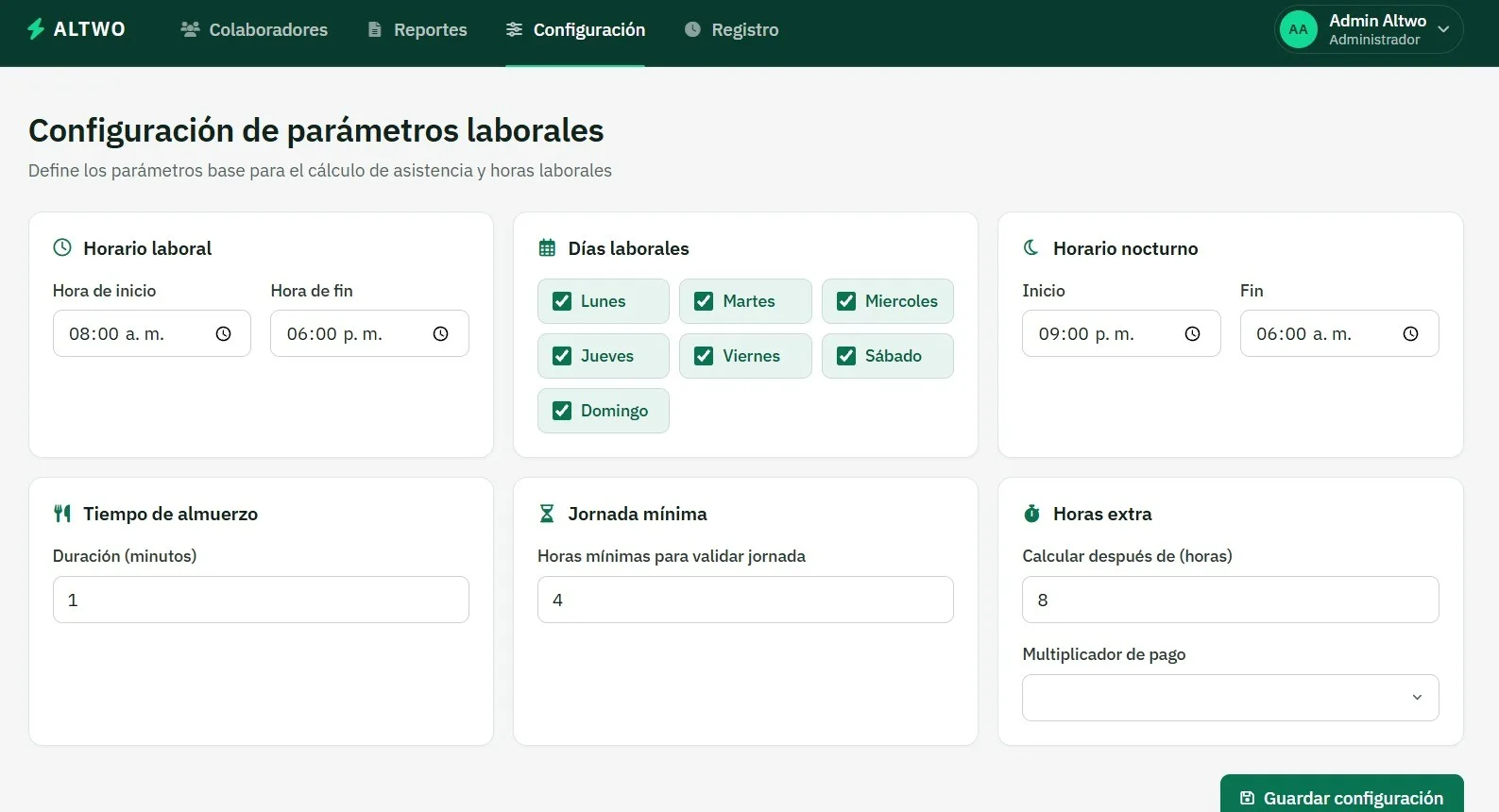
Task: Click the Duración (minutos) input field
Action: (261, 600)
